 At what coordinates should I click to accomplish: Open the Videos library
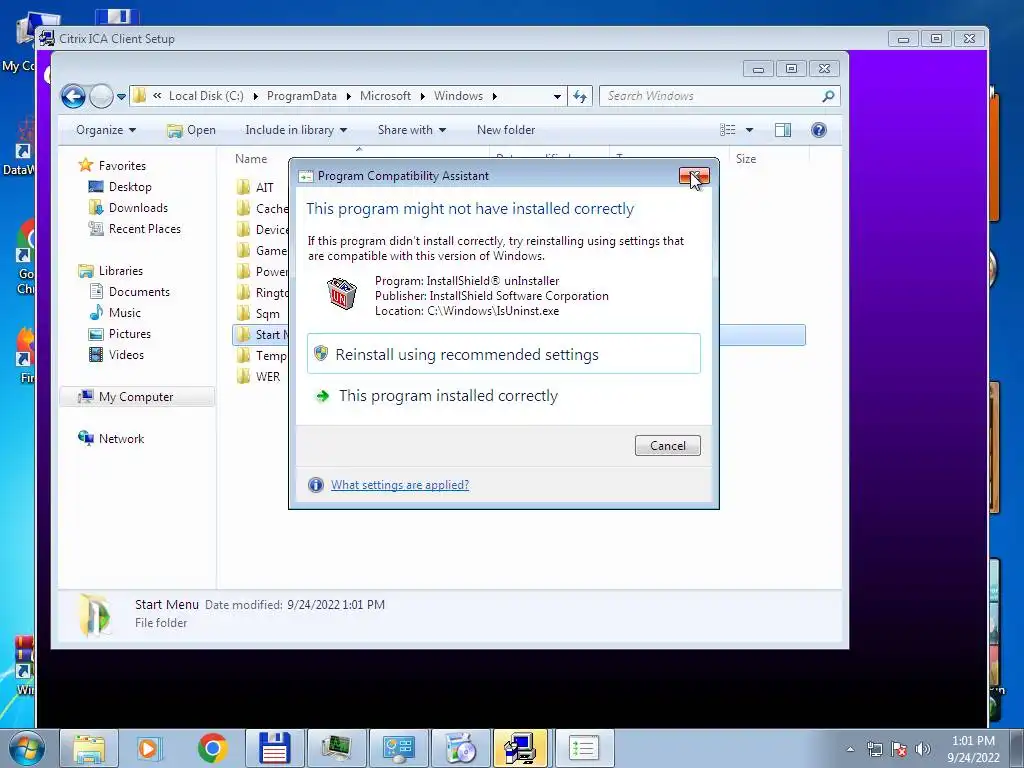pyautogui.click(x=126, y=355)
